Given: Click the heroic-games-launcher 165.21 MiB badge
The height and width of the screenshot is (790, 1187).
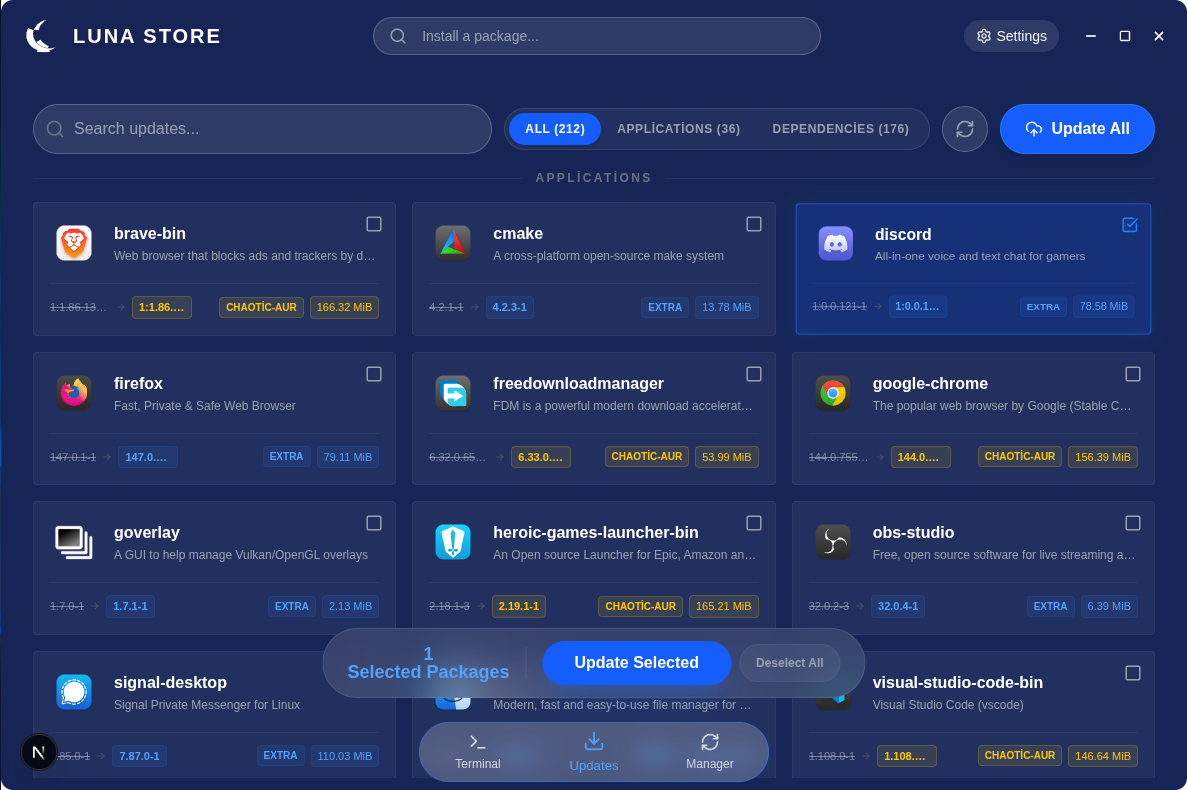Looking at the screenshot, I should point(724,606).
